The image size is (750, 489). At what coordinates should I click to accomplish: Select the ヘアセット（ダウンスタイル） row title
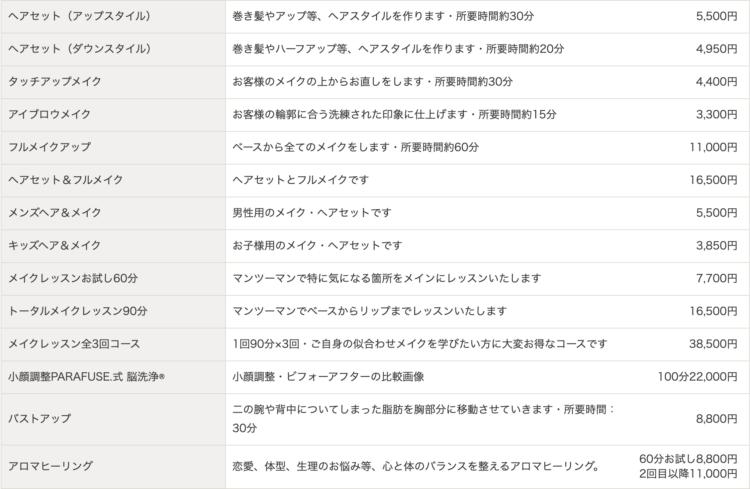click(79, 49)
